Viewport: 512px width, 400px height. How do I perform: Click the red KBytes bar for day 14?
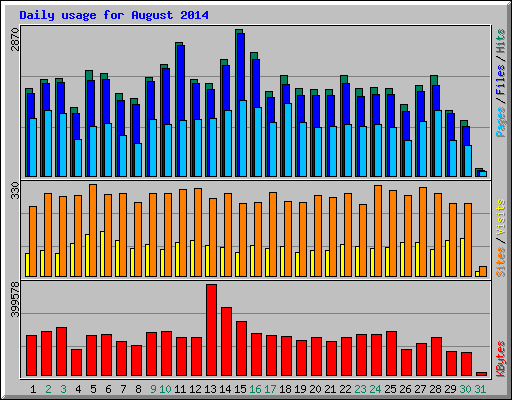[226, 342]
